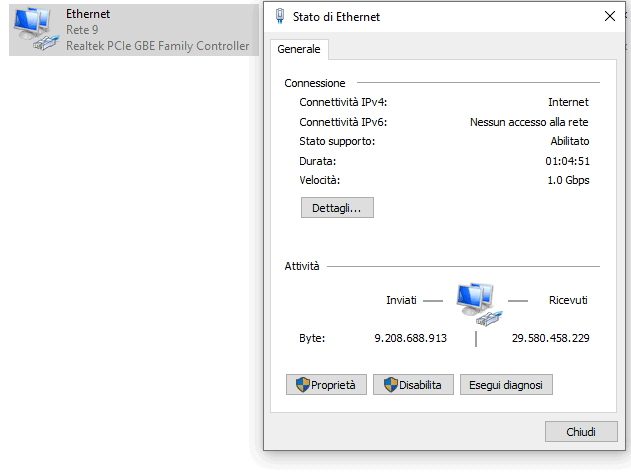
Task: Select the Ethernet network adapter icon
Action: [x=36, y=29]
